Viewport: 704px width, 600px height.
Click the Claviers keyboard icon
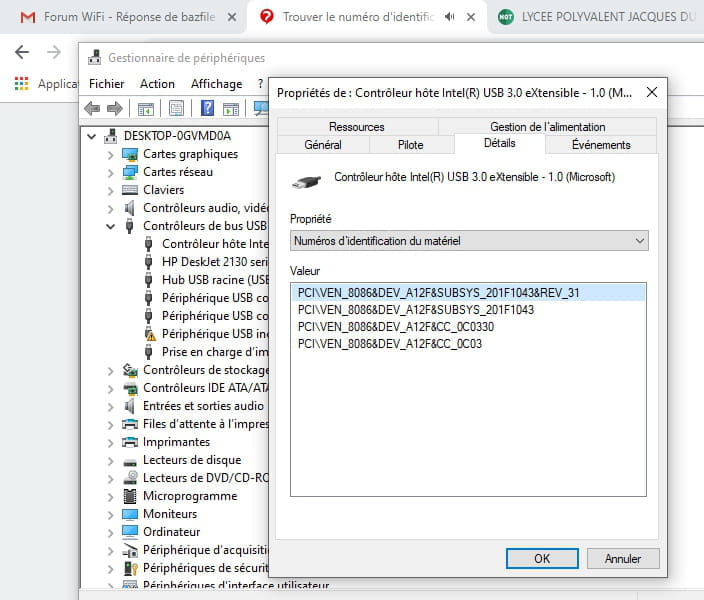(130, 190)
